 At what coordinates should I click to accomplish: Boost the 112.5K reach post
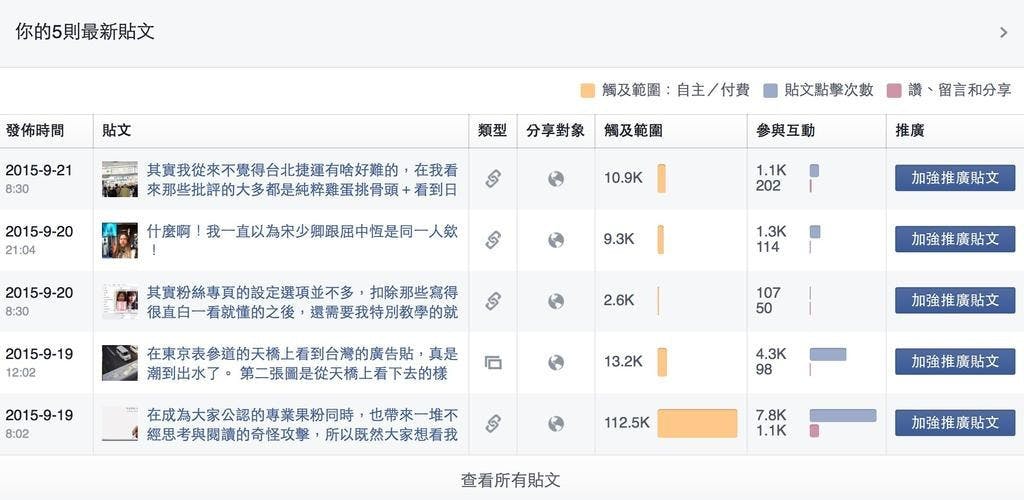(x=954, y=423)
